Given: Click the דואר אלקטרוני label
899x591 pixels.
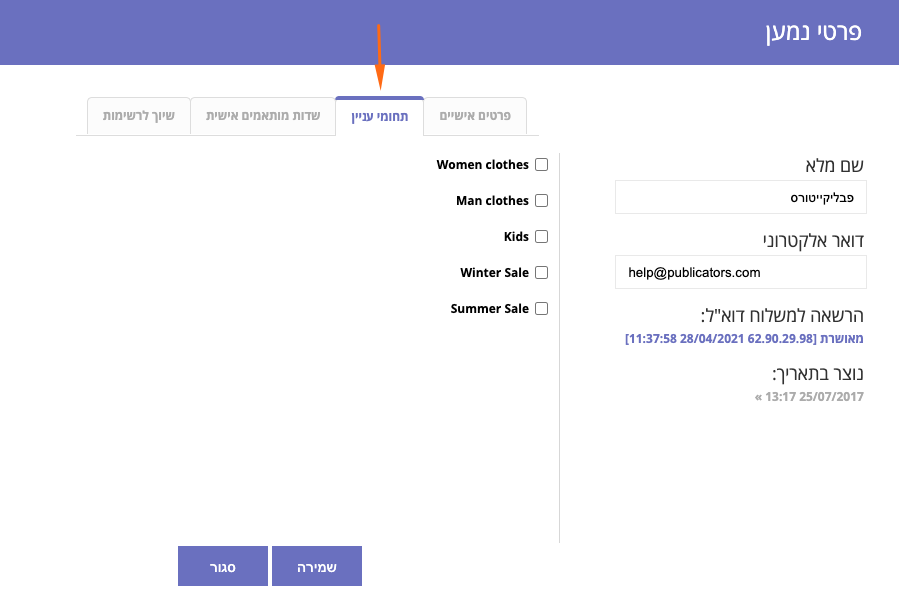Looking at the screenshot, I should click(x=813, y=241).
